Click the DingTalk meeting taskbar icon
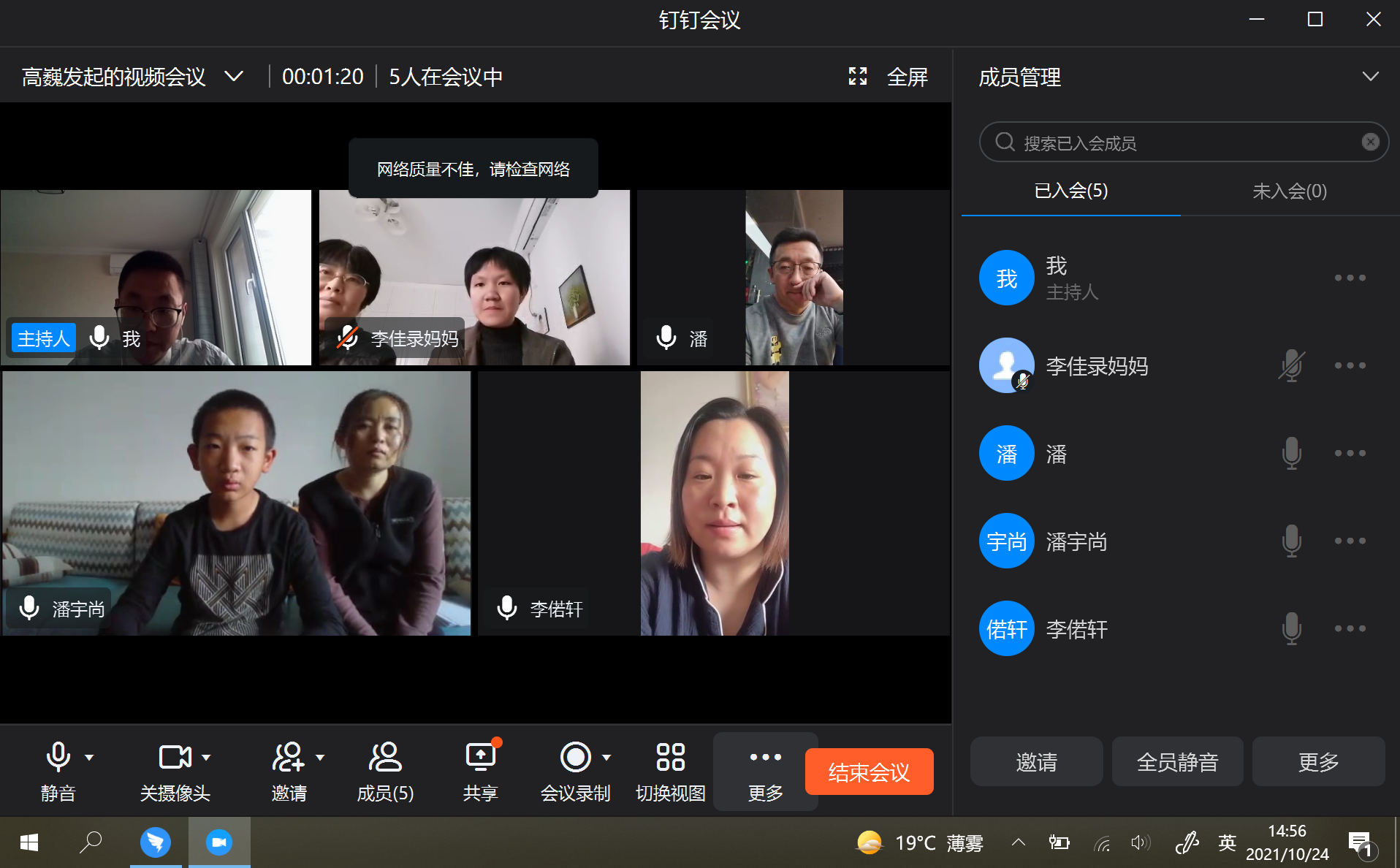The image size is (1400, 868). [x=219, y=842]
